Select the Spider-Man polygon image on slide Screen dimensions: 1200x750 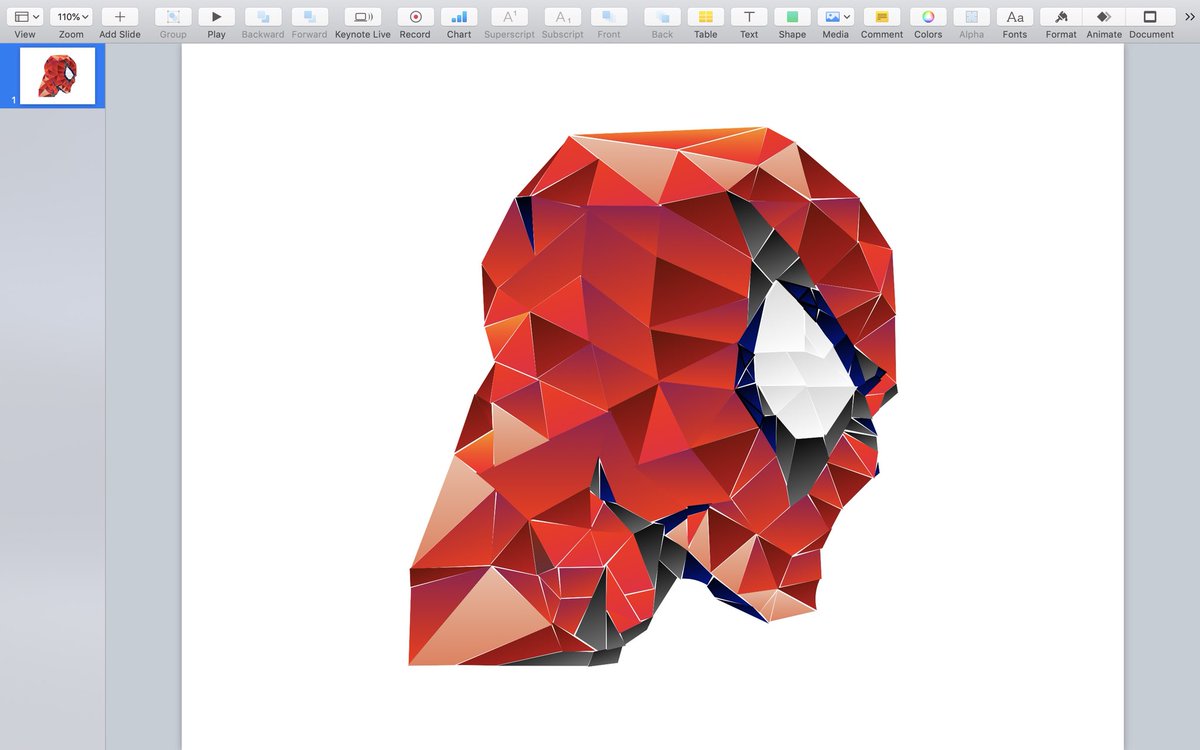pos(653,397)
